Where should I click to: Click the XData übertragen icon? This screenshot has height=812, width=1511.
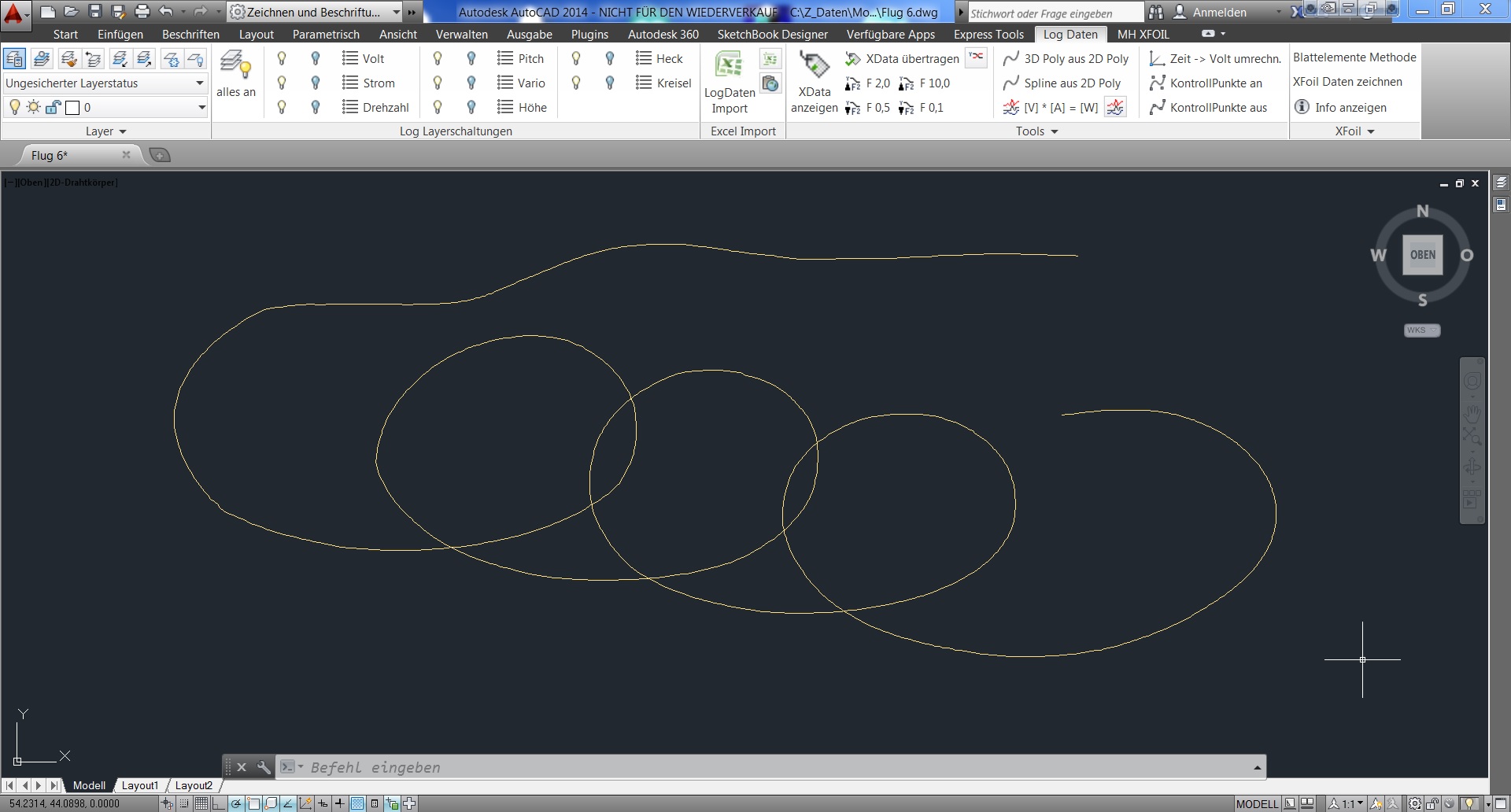(x=852, y=59)
